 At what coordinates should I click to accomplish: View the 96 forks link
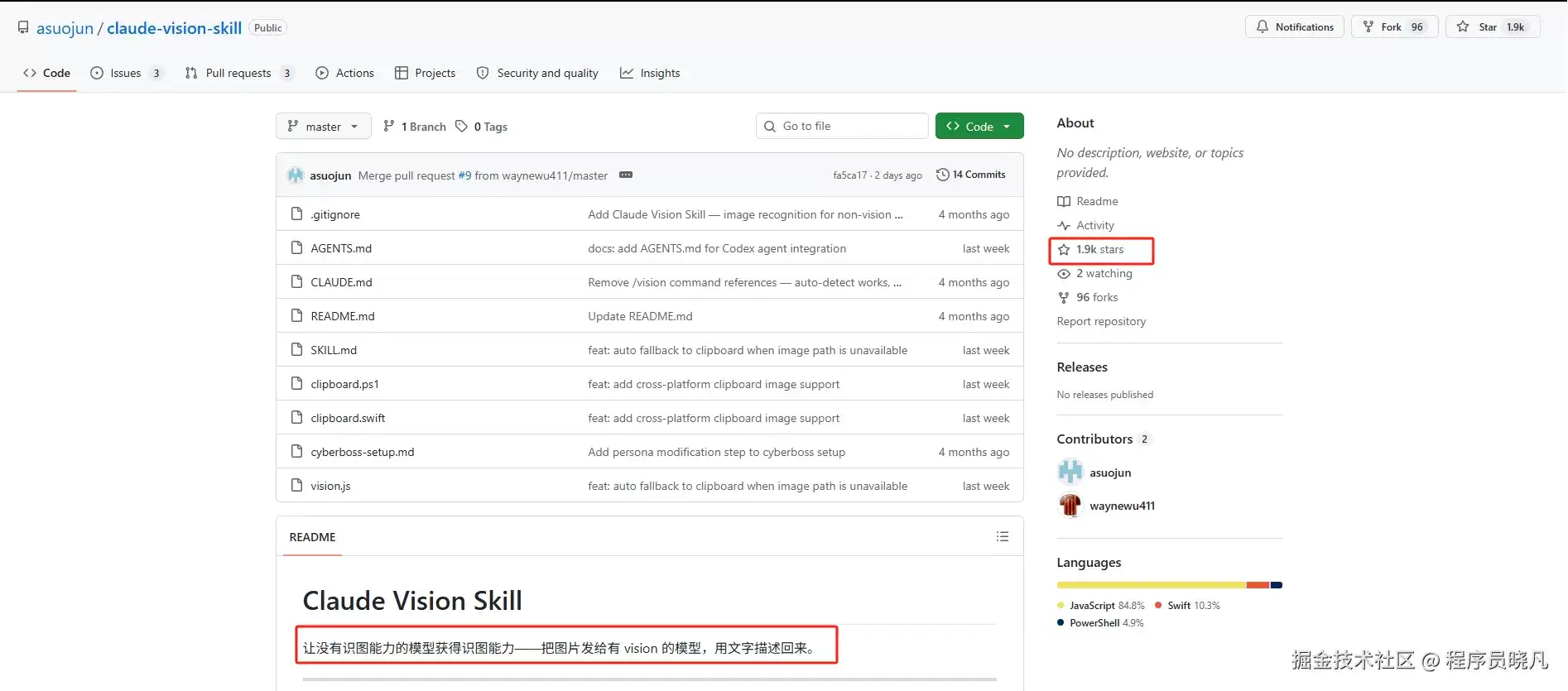point(1087,297)
